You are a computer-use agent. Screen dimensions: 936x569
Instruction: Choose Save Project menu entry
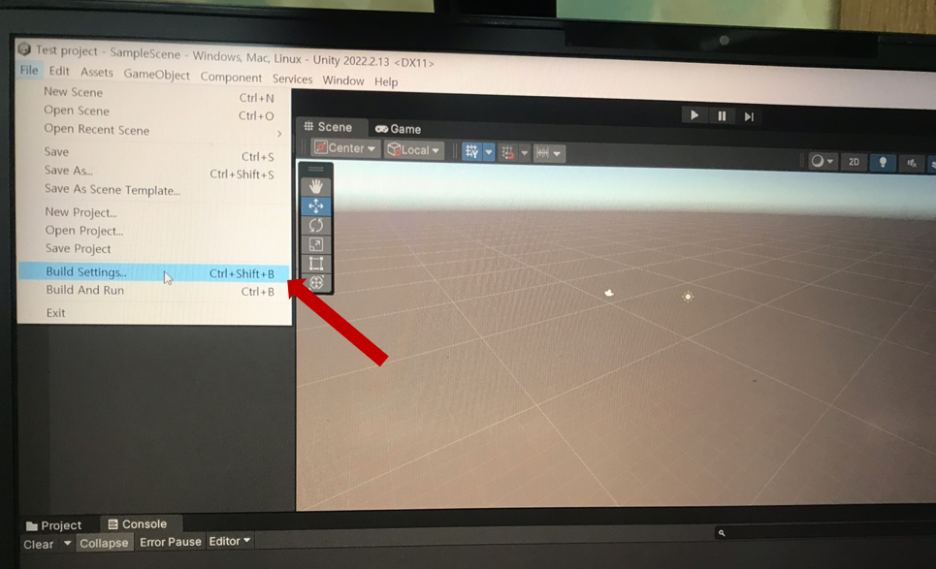[154, 248]
